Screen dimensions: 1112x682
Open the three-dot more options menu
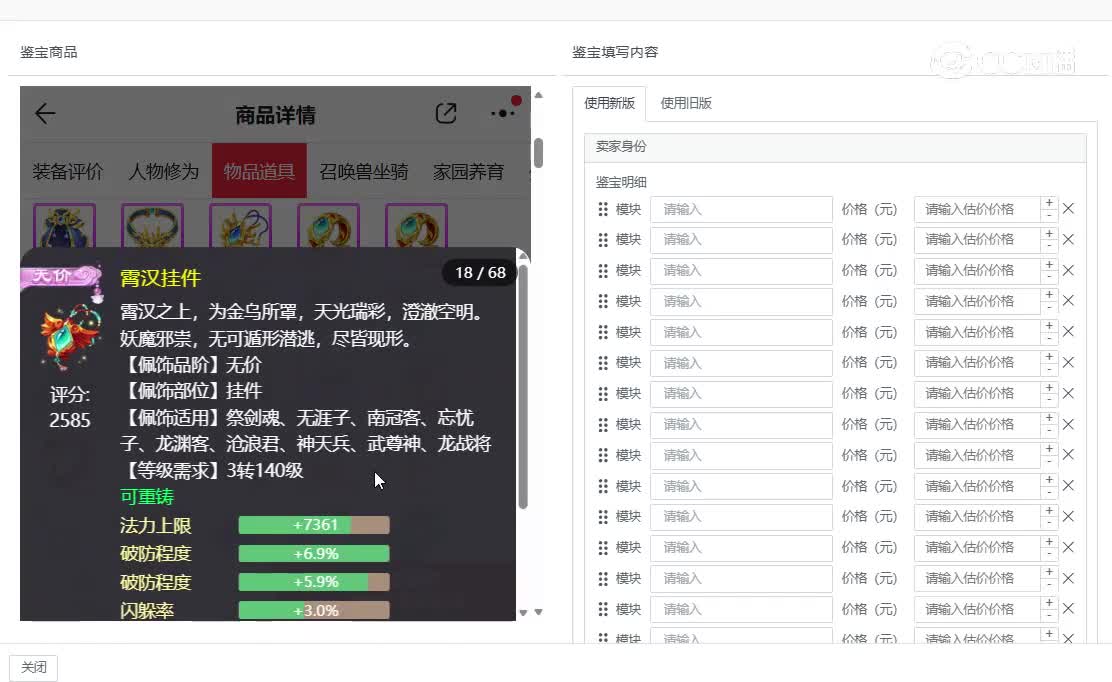[502, 113]
